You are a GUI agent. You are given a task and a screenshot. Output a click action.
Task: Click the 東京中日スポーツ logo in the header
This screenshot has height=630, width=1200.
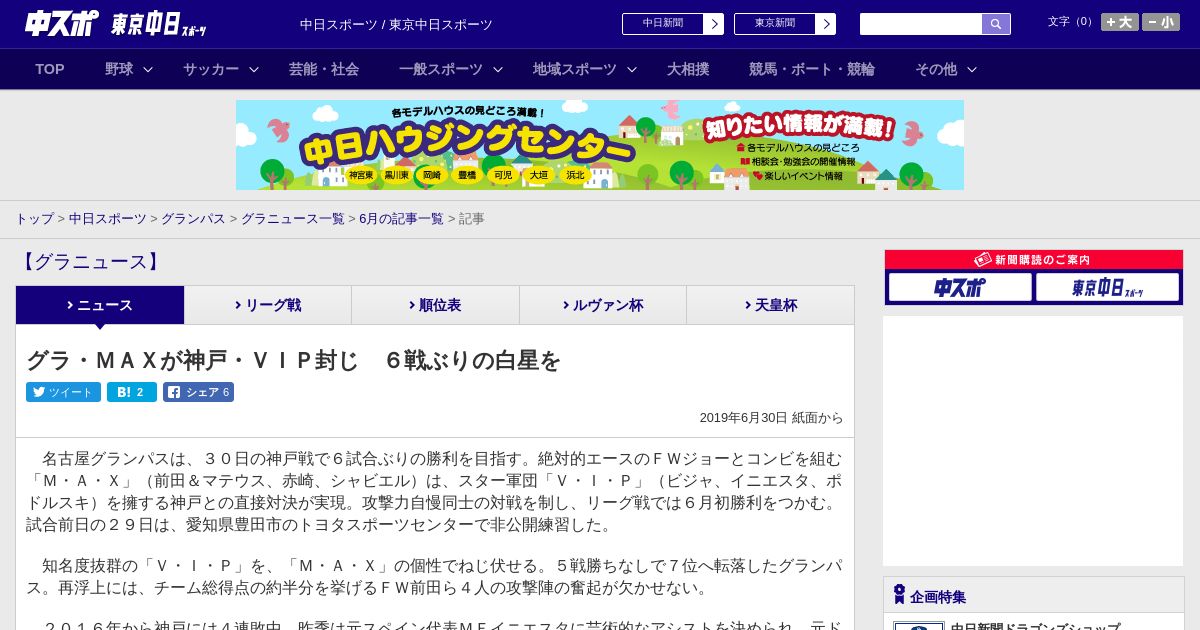coord(159,24)
